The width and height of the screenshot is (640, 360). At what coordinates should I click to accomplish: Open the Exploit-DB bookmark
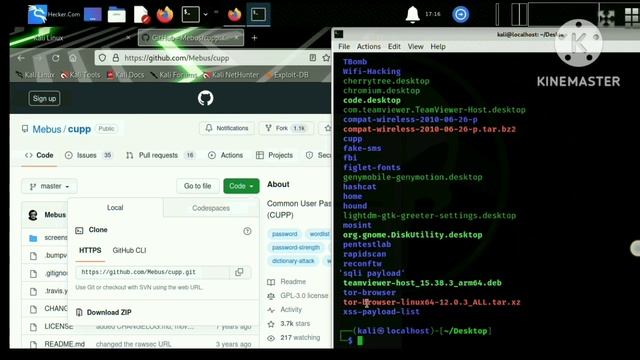pyautogui.click(x=287, y=75)
